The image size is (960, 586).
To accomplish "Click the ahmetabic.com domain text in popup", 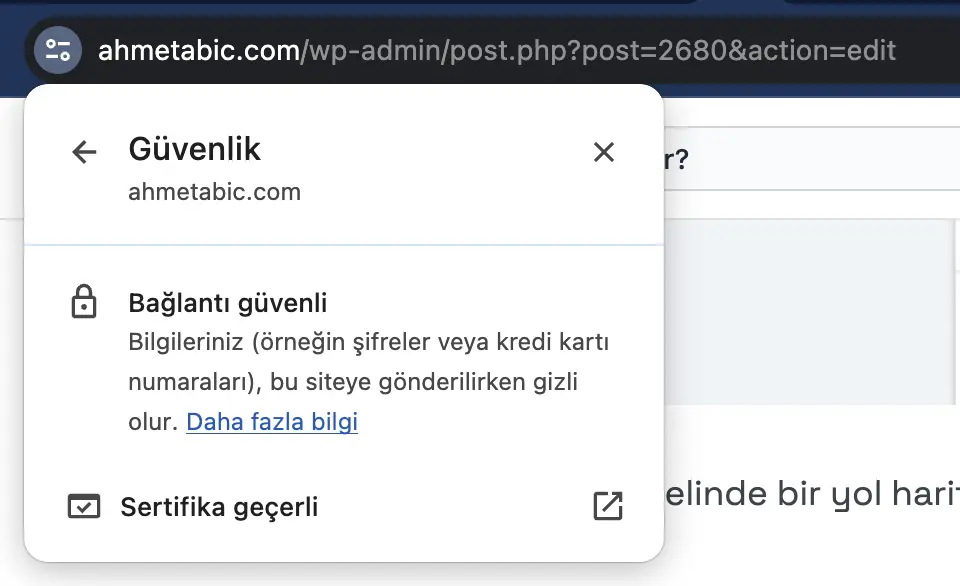I will 214,192.
